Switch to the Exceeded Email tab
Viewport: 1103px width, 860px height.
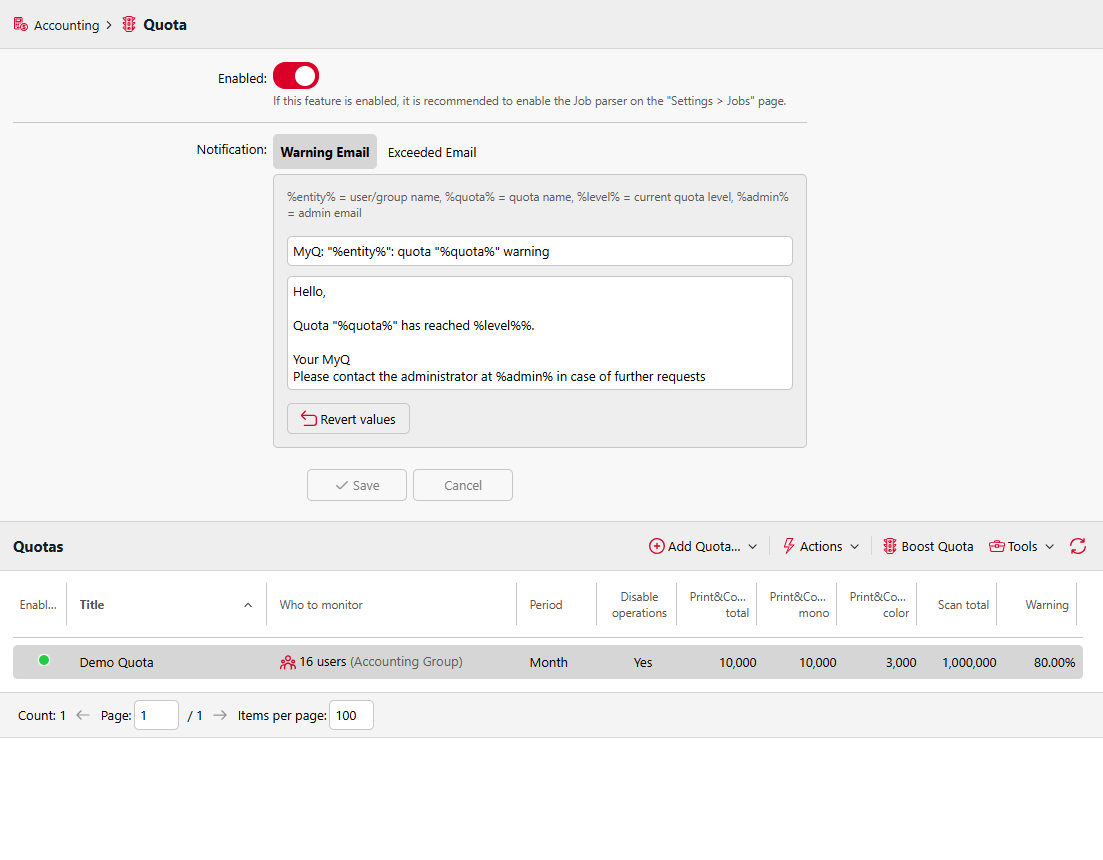pos(432,152)
